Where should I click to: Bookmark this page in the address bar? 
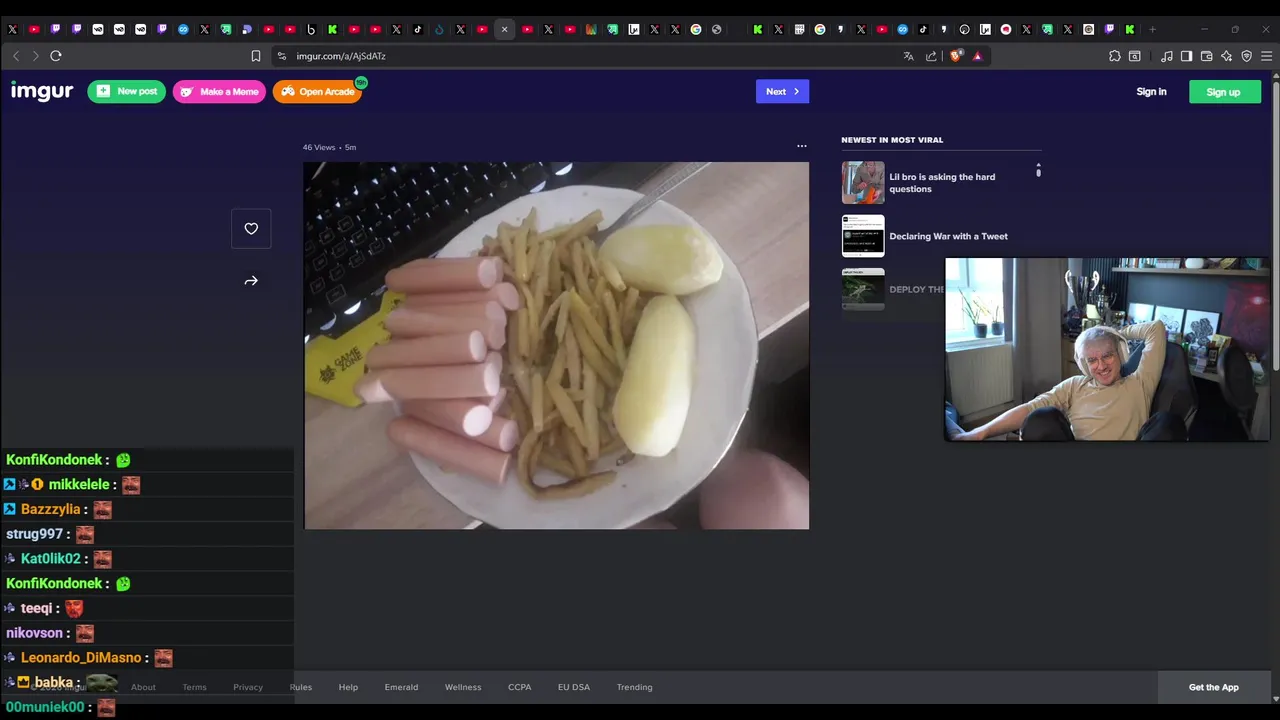click(256, 56)
